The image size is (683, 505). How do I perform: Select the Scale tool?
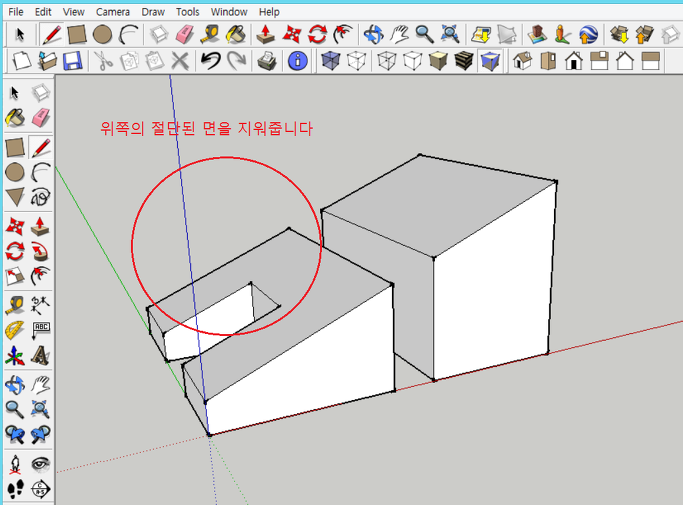15,276
